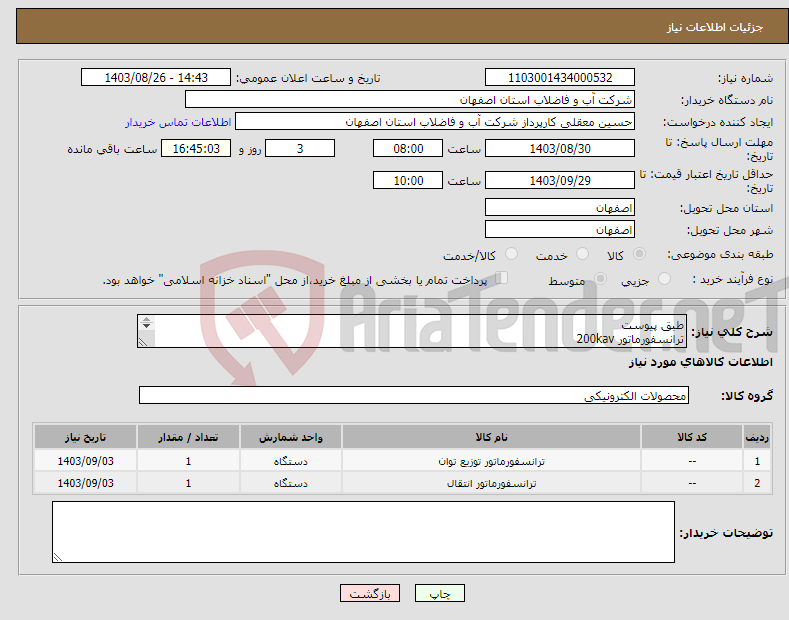The image size is (789, 620).
Task: Select the متوسط purchase type radio
Action: tap(600, 278)
